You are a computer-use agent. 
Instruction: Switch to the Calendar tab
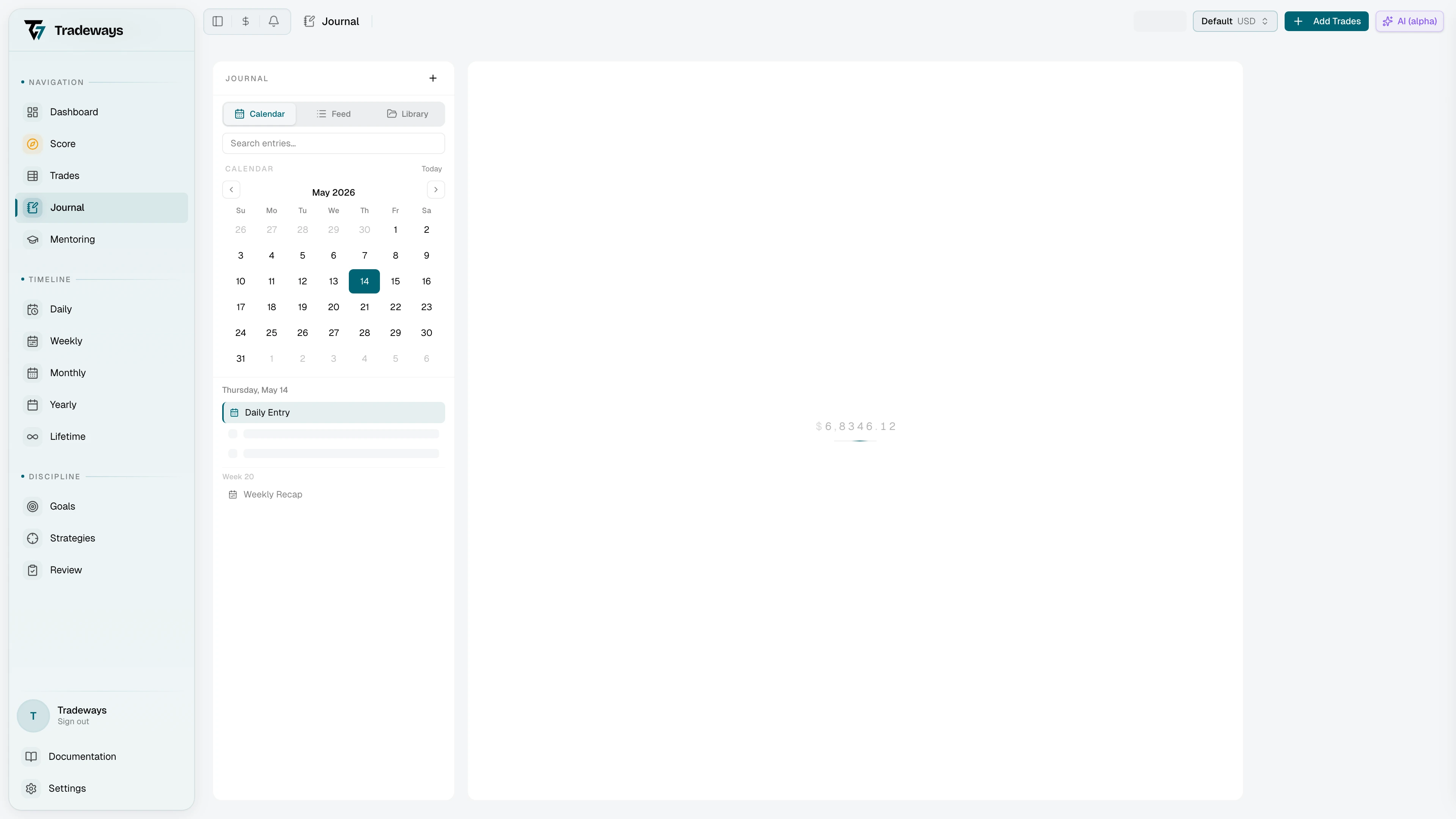pos(259,114)
